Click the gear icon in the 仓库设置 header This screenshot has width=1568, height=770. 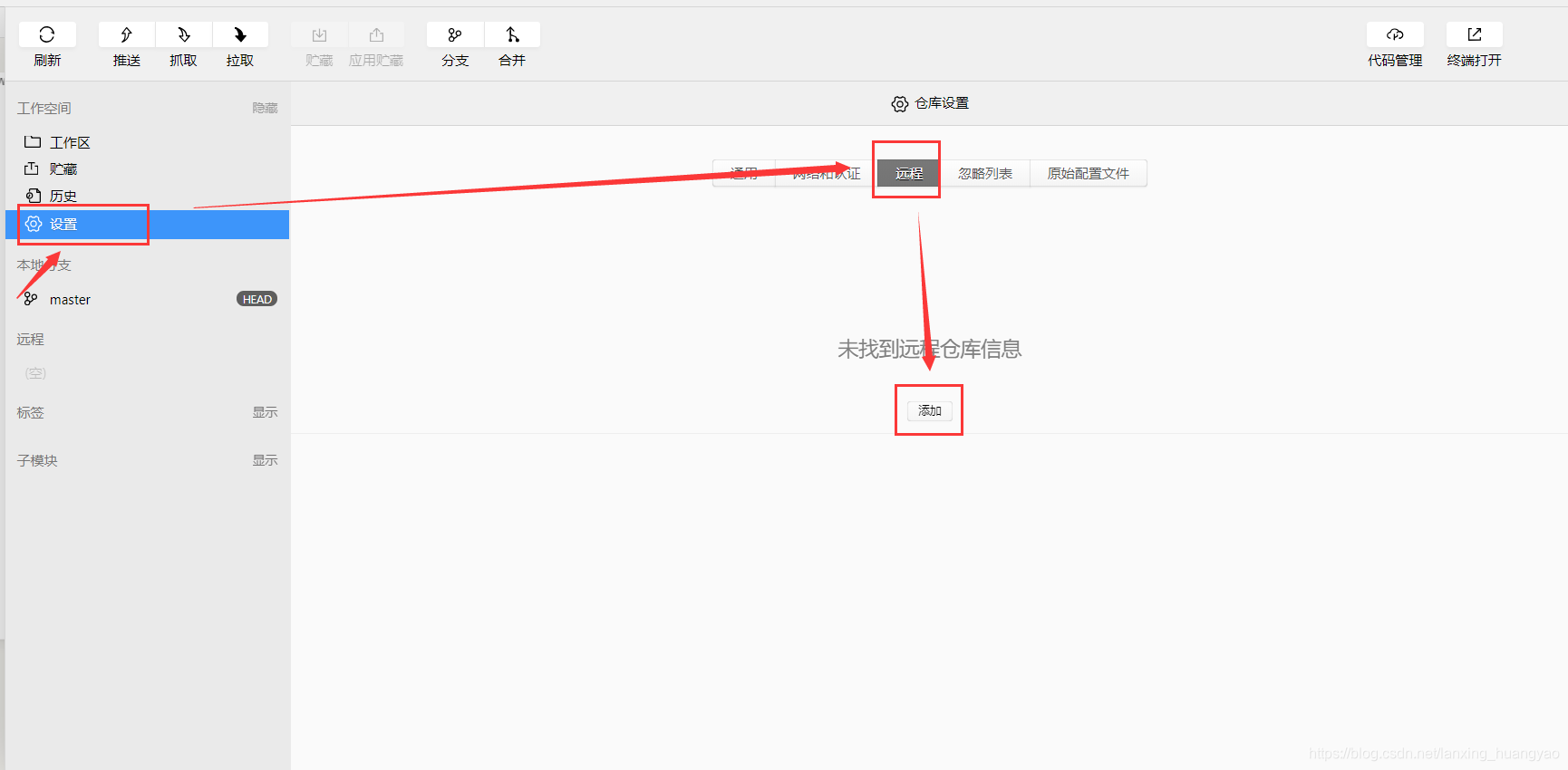click(900, 103)
